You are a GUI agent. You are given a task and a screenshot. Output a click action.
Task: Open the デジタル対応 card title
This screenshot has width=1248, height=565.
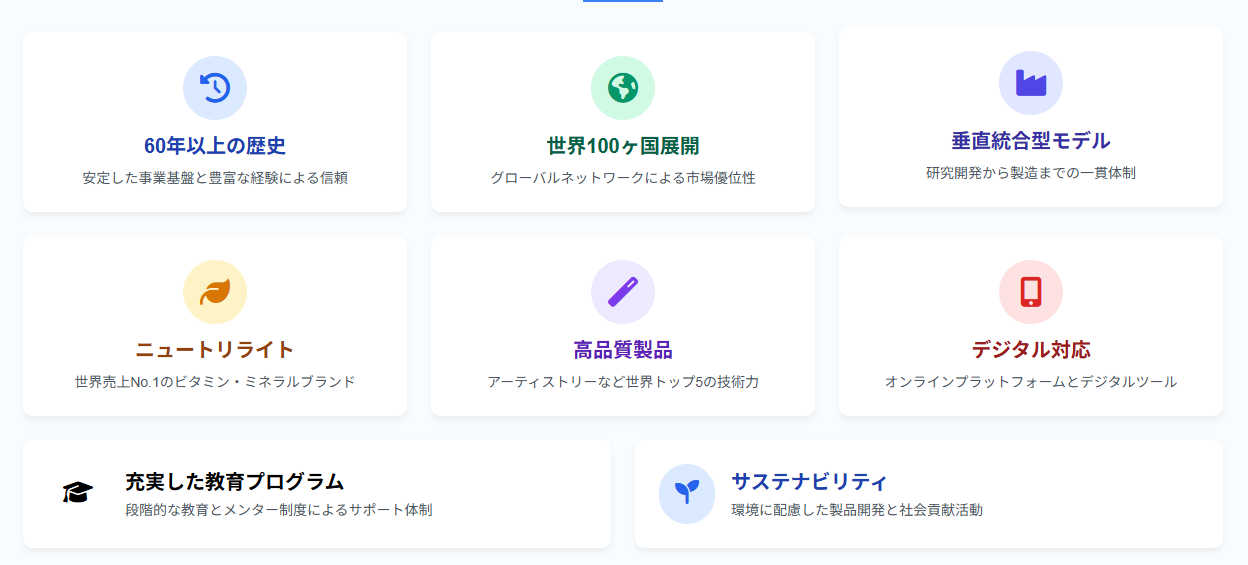[x=1031, y=350]
